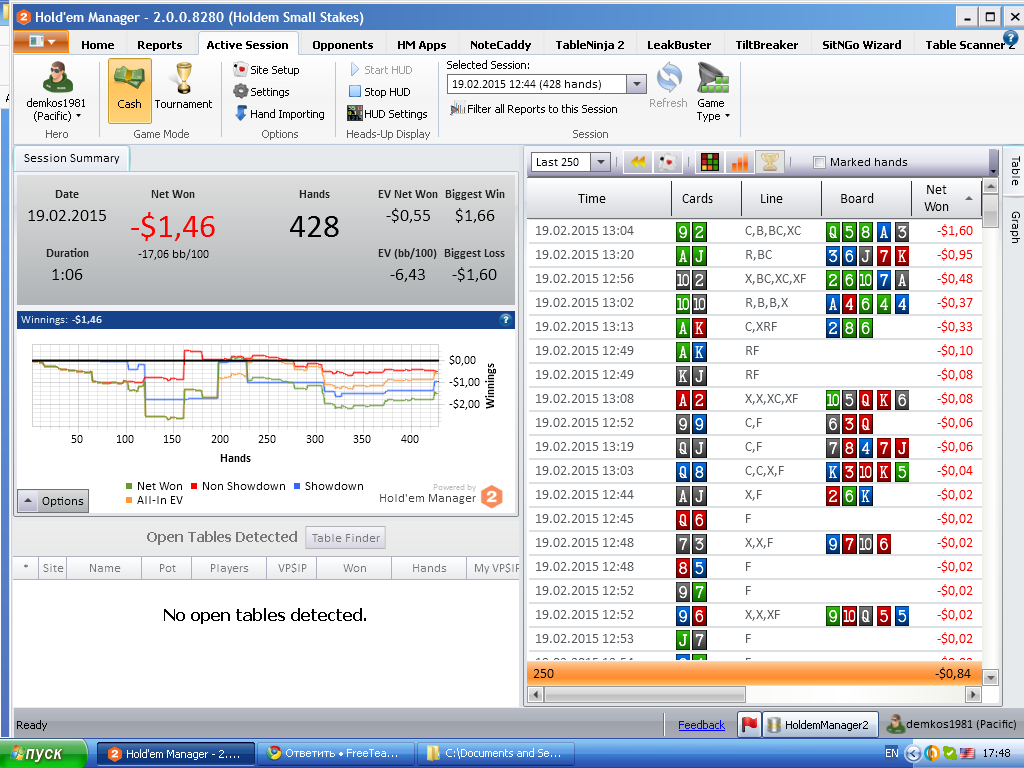This screenshot has width=1024, height=768.
Task: Toggle the Marked hands checkbox
Action: [820, 162]
